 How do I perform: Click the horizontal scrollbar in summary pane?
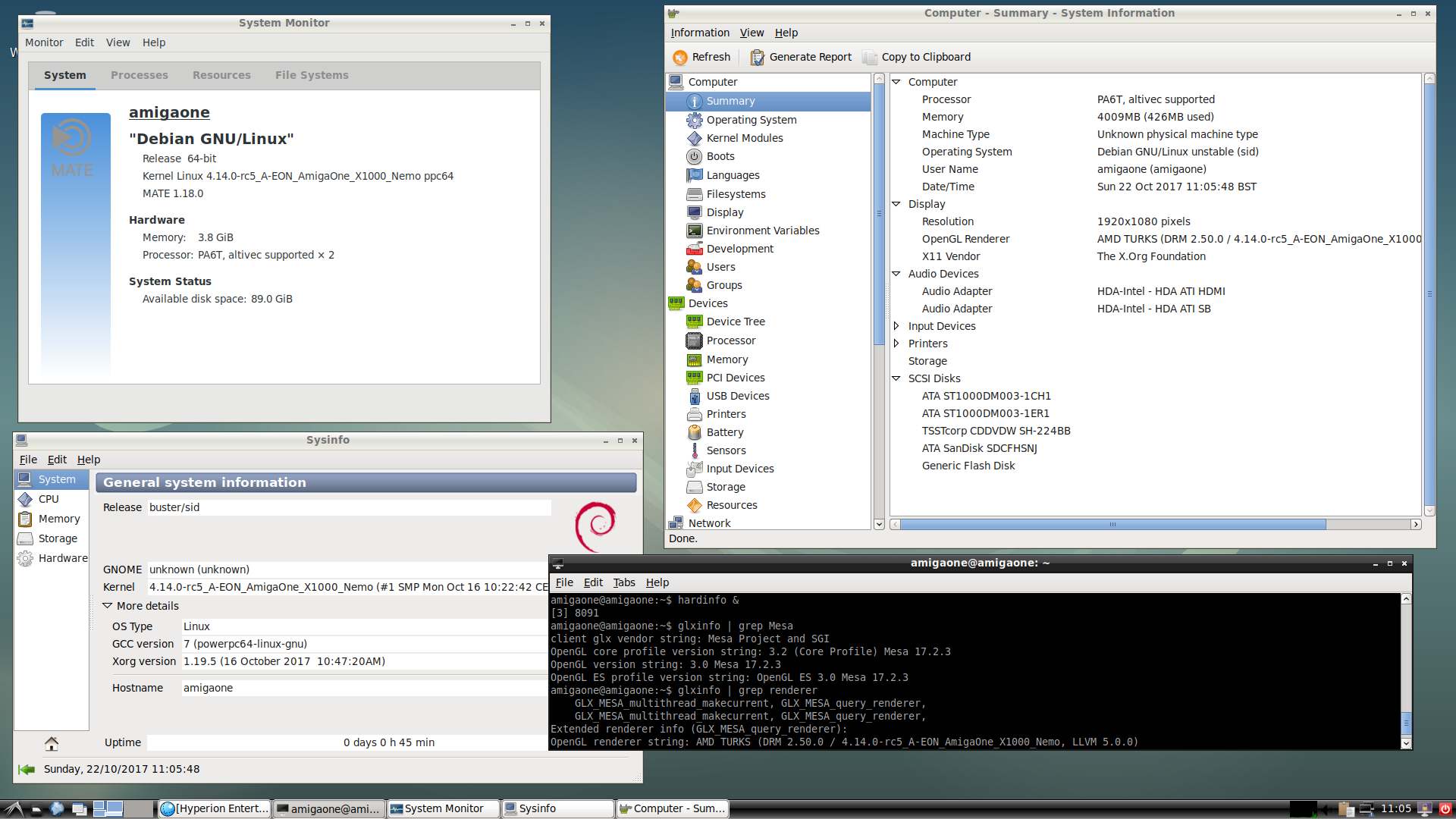[1112, 524]
